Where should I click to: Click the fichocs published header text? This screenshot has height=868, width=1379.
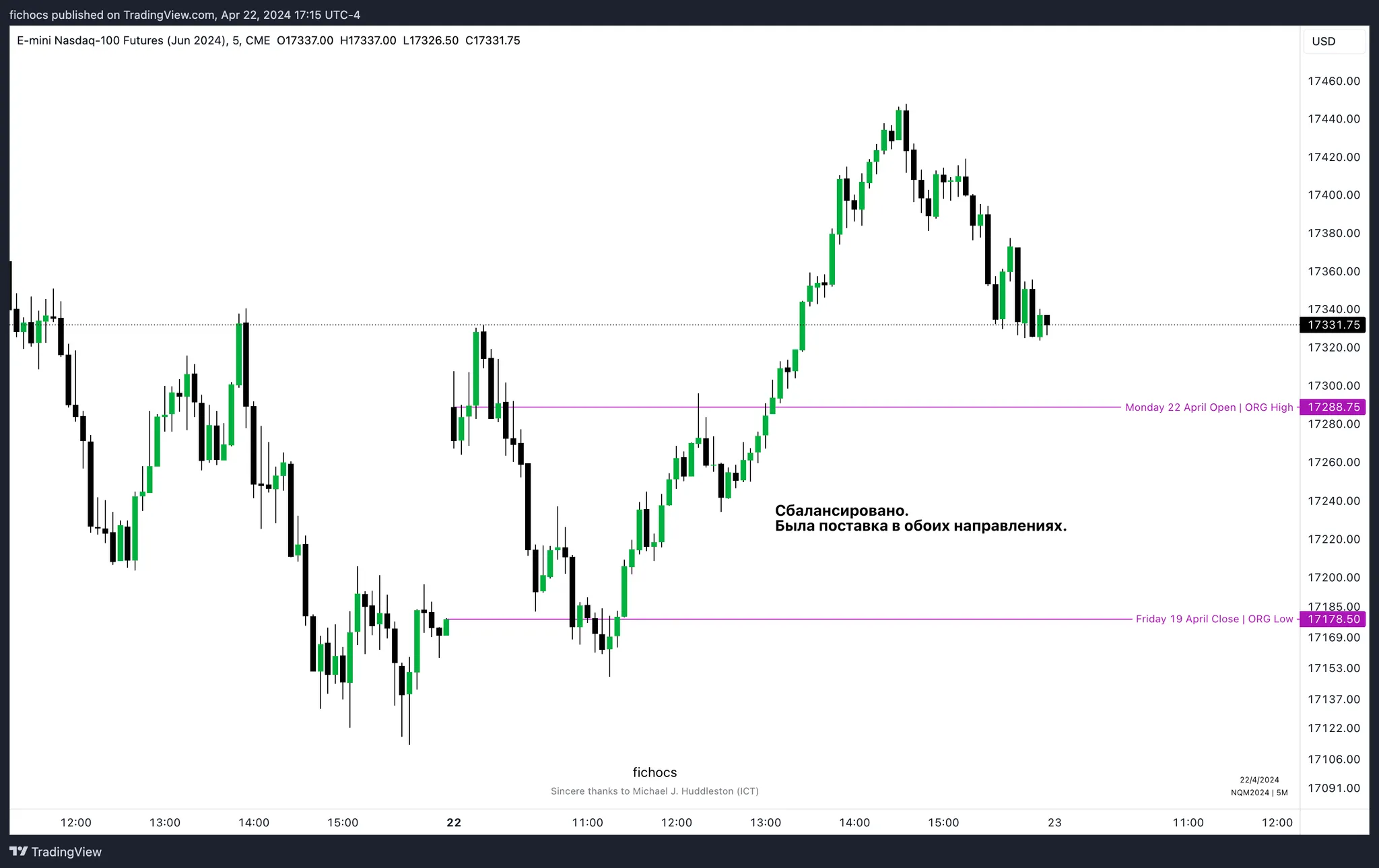coord(184,15)
